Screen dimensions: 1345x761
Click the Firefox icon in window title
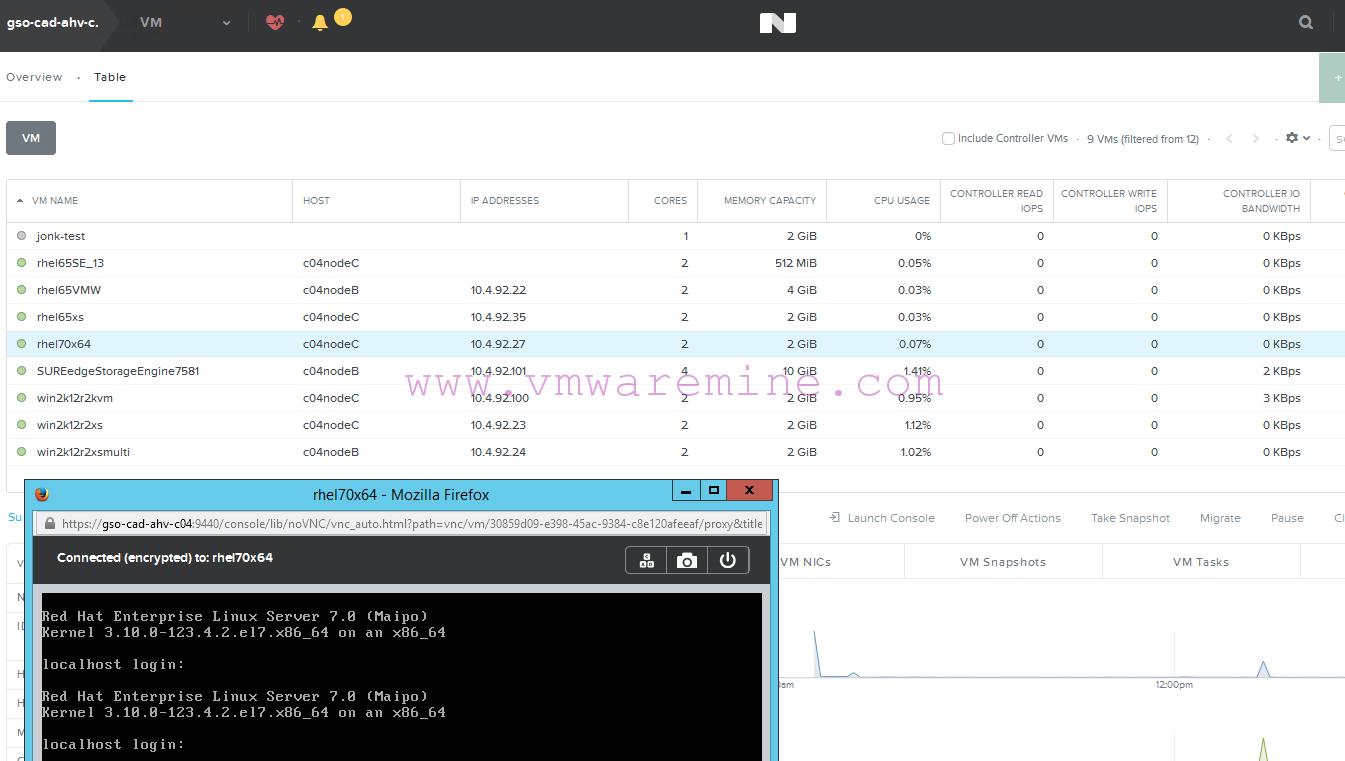[x=42, y=494]
